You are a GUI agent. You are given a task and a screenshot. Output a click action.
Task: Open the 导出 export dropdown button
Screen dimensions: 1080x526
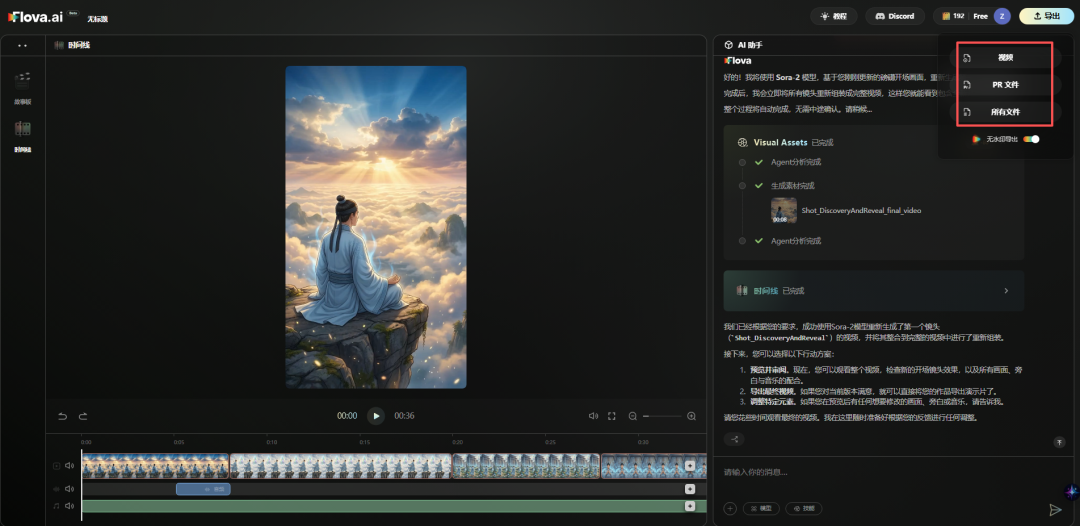pyautogui.click(x=1045, y=16)
